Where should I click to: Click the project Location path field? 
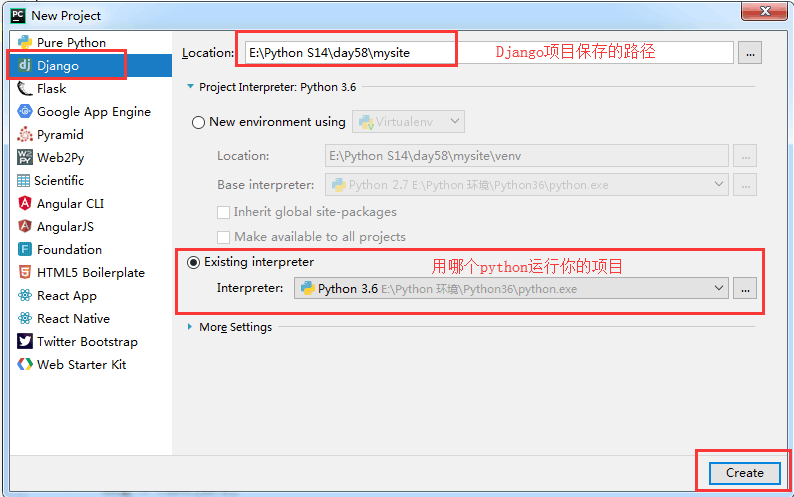coord(489,52)
